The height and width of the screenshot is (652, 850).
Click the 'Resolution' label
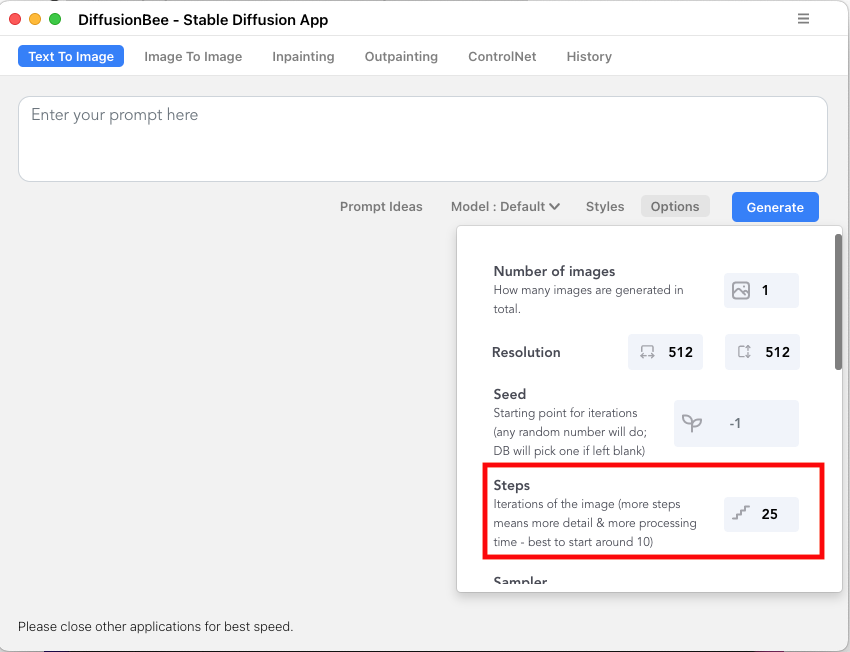pyautogui.click(x=526, y=352)
